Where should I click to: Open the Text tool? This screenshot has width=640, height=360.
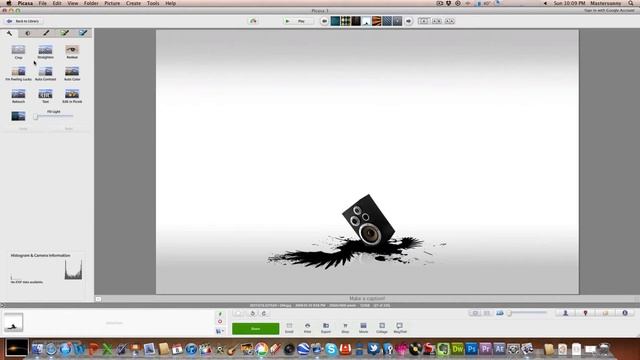[x=45, y=96]
